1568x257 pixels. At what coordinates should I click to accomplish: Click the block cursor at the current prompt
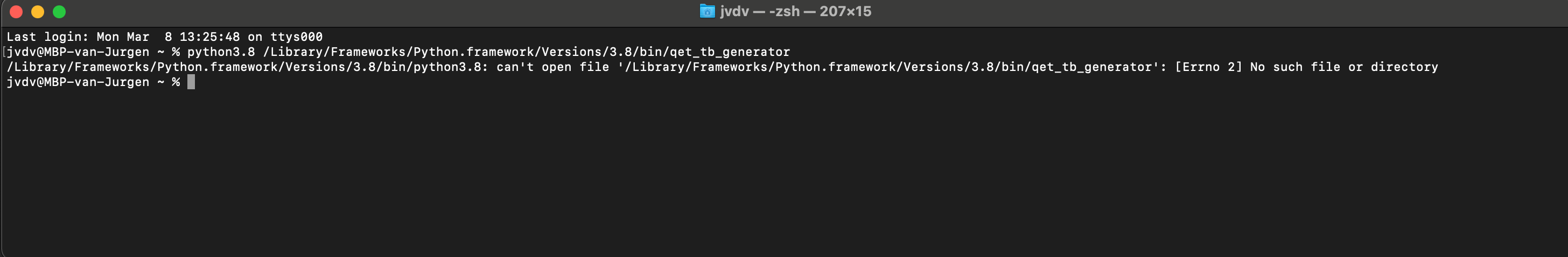pyautogui.click(x=191, y=81)
